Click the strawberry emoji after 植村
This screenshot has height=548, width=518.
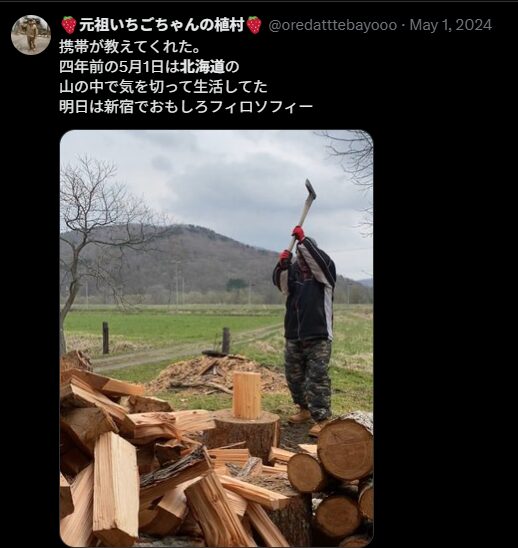coord(254,26)
